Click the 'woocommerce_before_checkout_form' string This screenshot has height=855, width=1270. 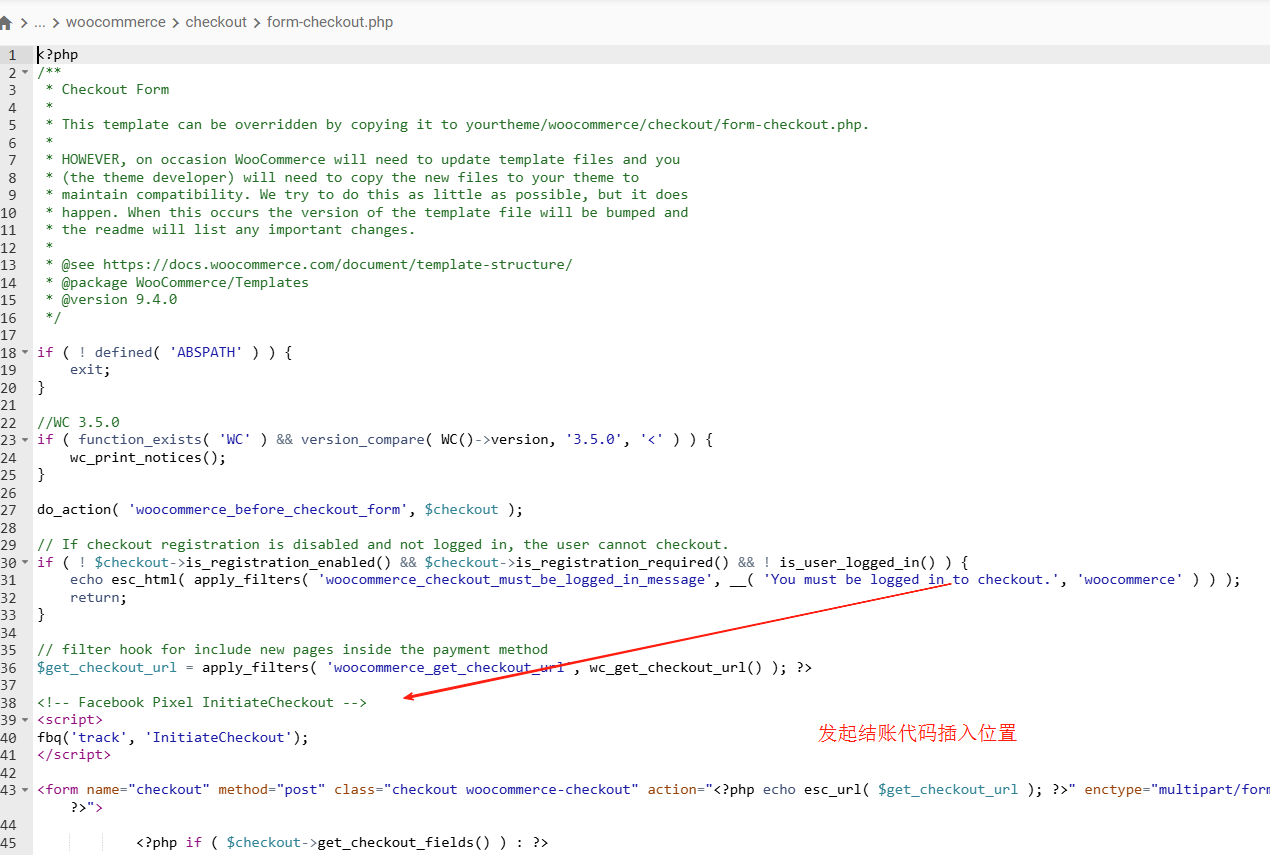[268, 509]
